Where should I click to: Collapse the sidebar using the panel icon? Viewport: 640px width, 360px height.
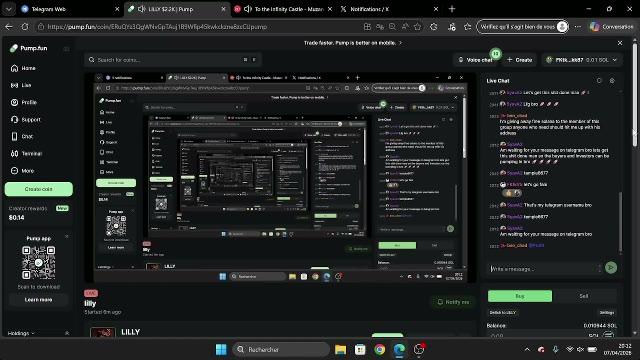(x=67, y=49)
